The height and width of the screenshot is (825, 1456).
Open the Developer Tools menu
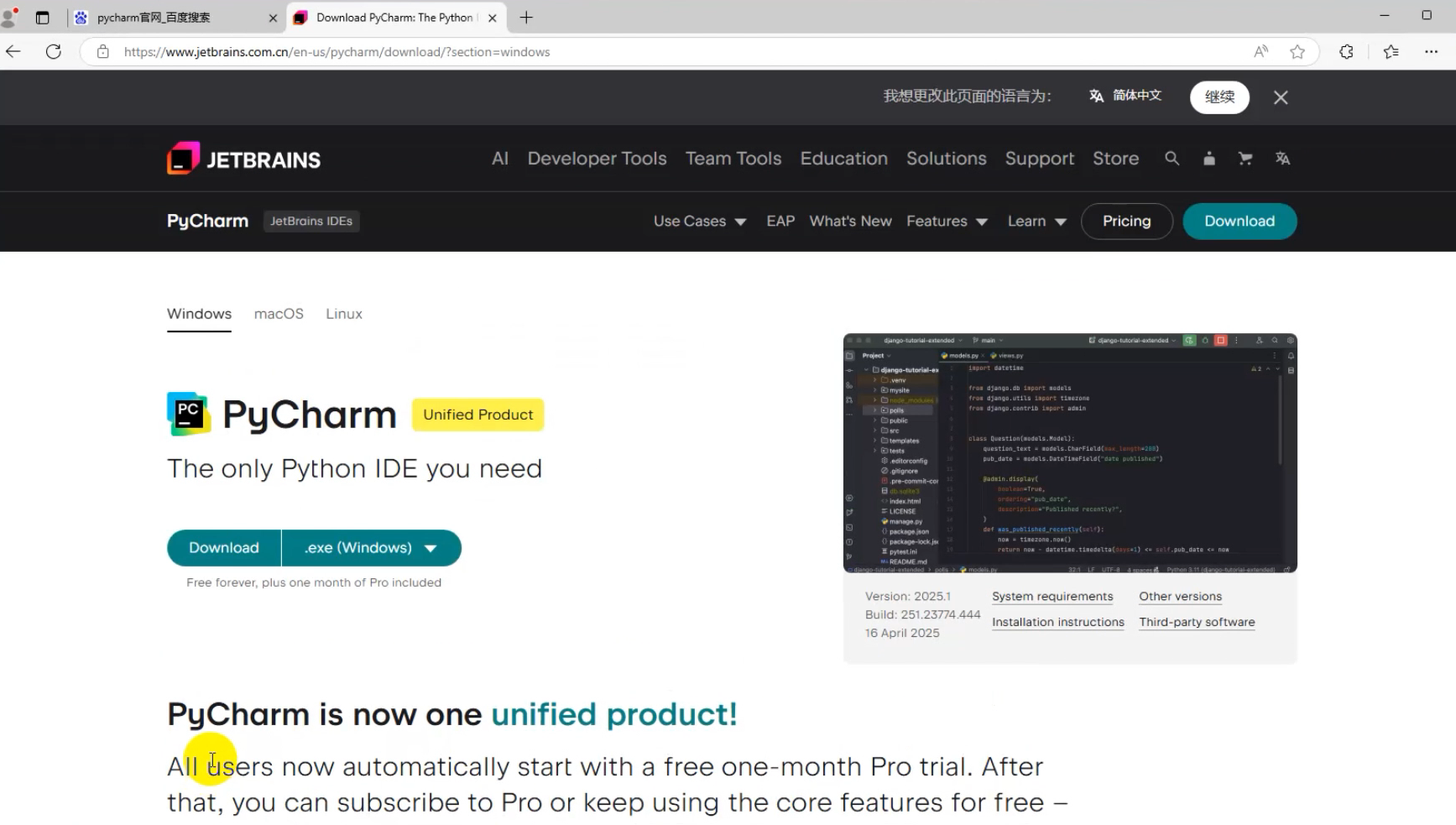click(597, 159)
